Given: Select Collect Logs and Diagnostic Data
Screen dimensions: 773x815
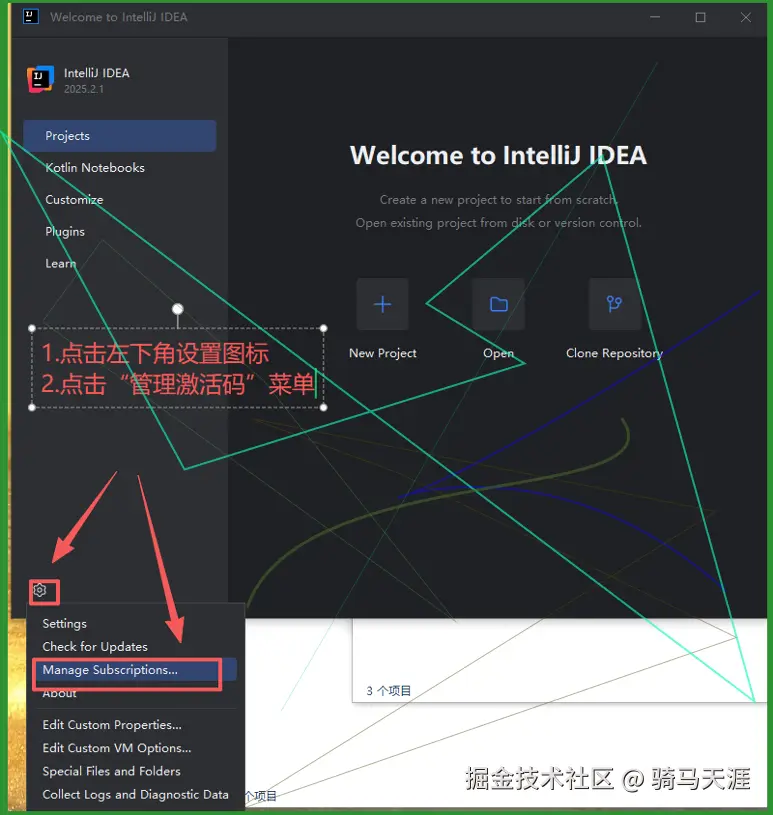Looking at the screenshot, I should 135,795.
